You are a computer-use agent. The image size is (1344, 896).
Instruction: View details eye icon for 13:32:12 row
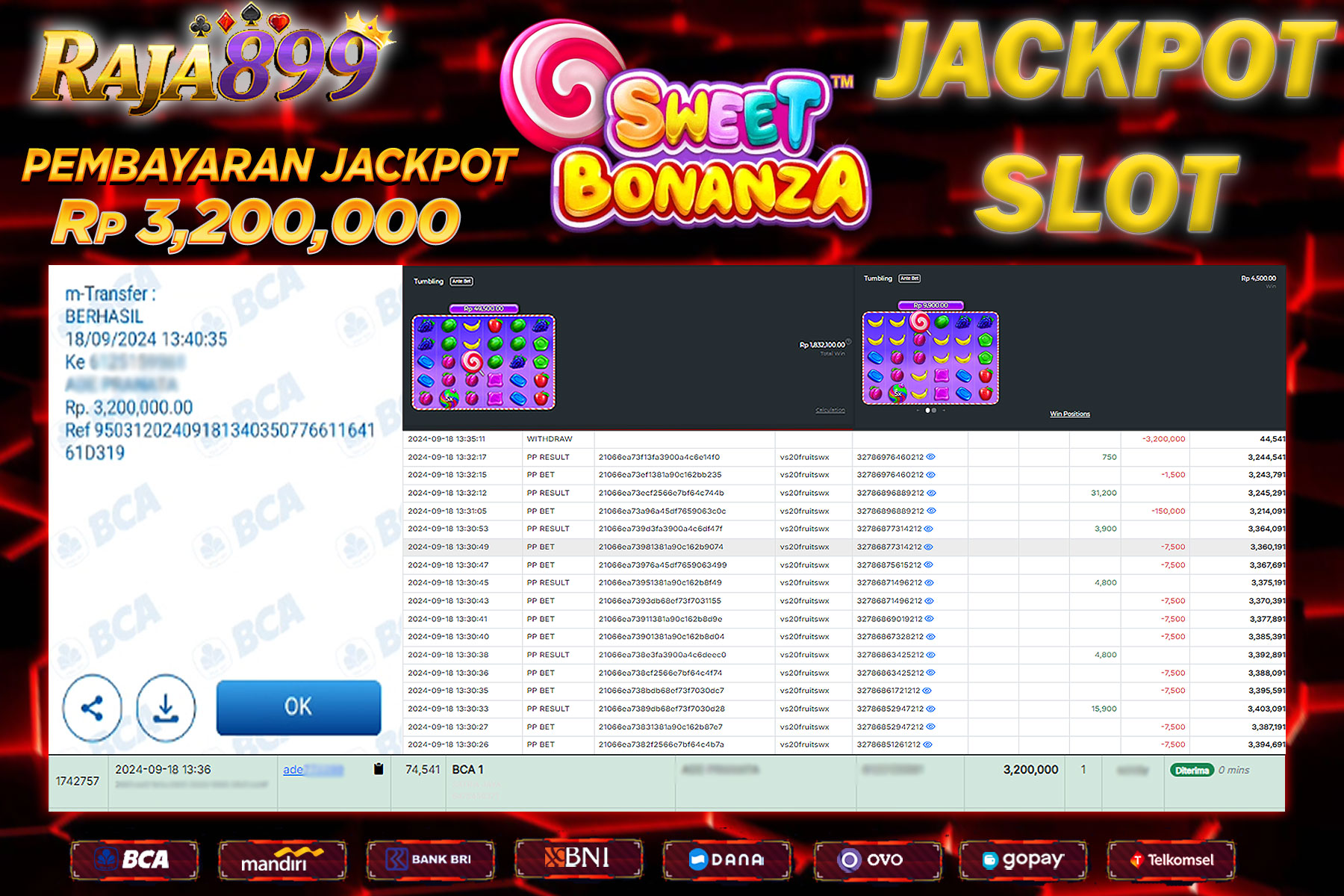tap(931, 493)
